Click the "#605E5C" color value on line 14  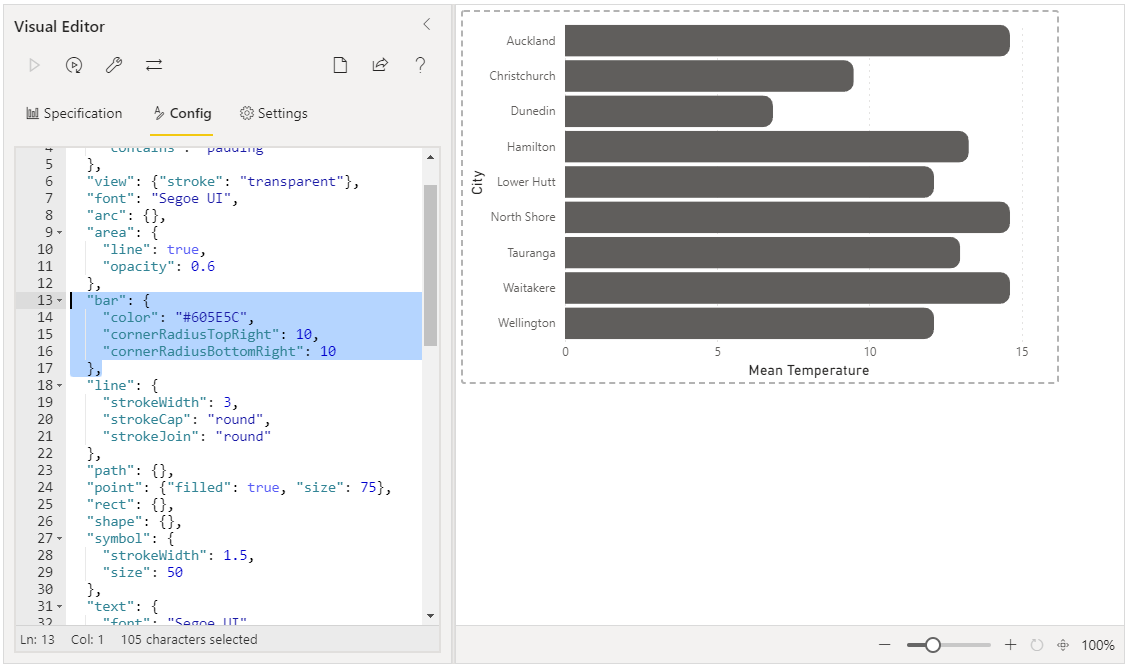pos(214,317)
